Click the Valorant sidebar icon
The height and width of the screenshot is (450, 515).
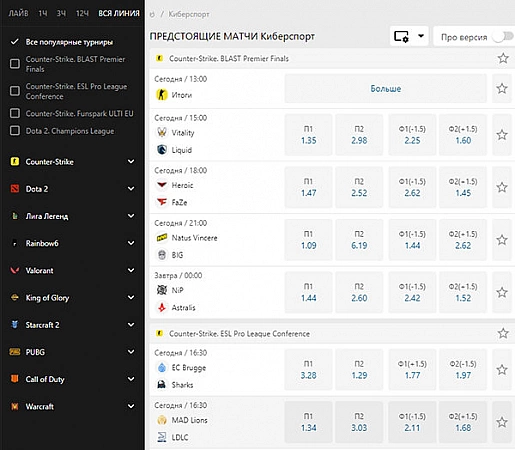15,270
